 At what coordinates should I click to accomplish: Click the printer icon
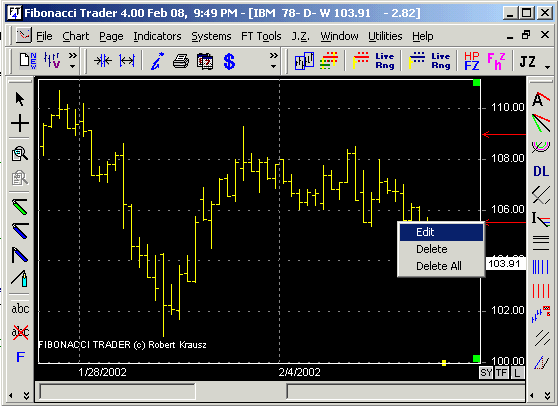click(x=181, y=61)
